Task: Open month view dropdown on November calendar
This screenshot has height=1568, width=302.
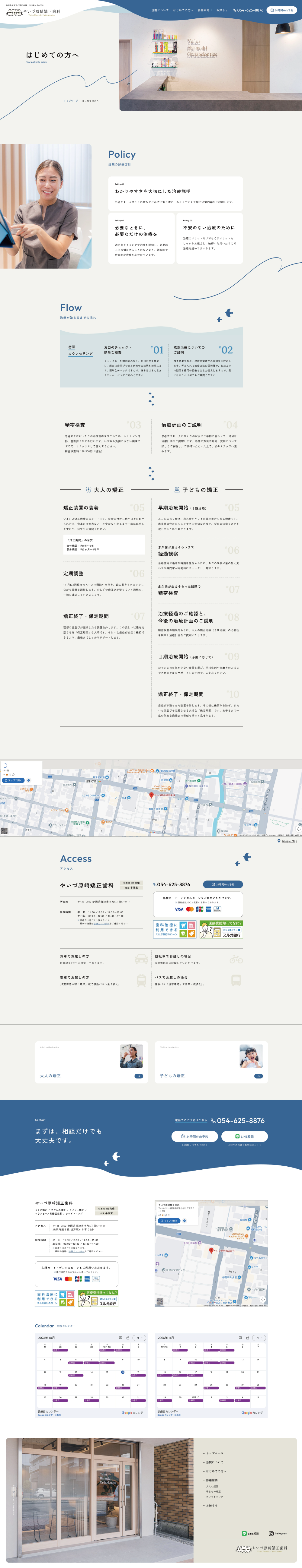Action: (259, 1338)
